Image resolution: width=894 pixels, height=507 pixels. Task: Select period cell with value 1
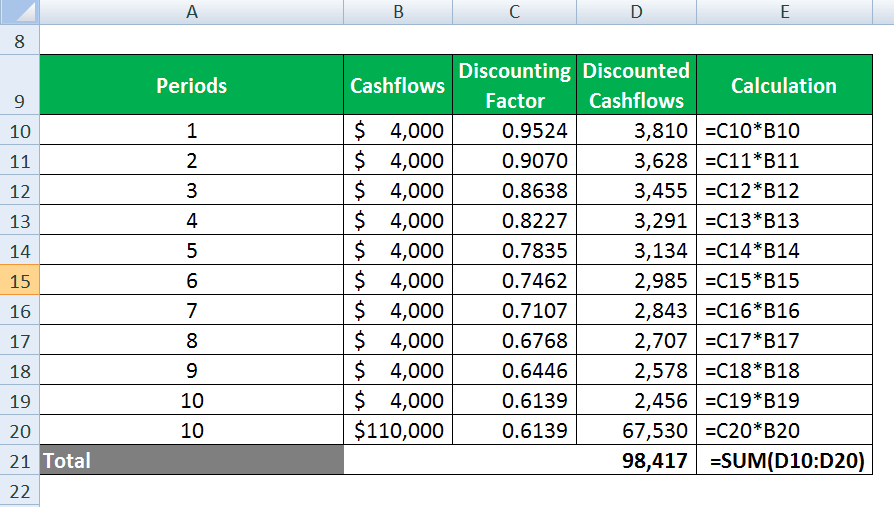tap(192, 130)
